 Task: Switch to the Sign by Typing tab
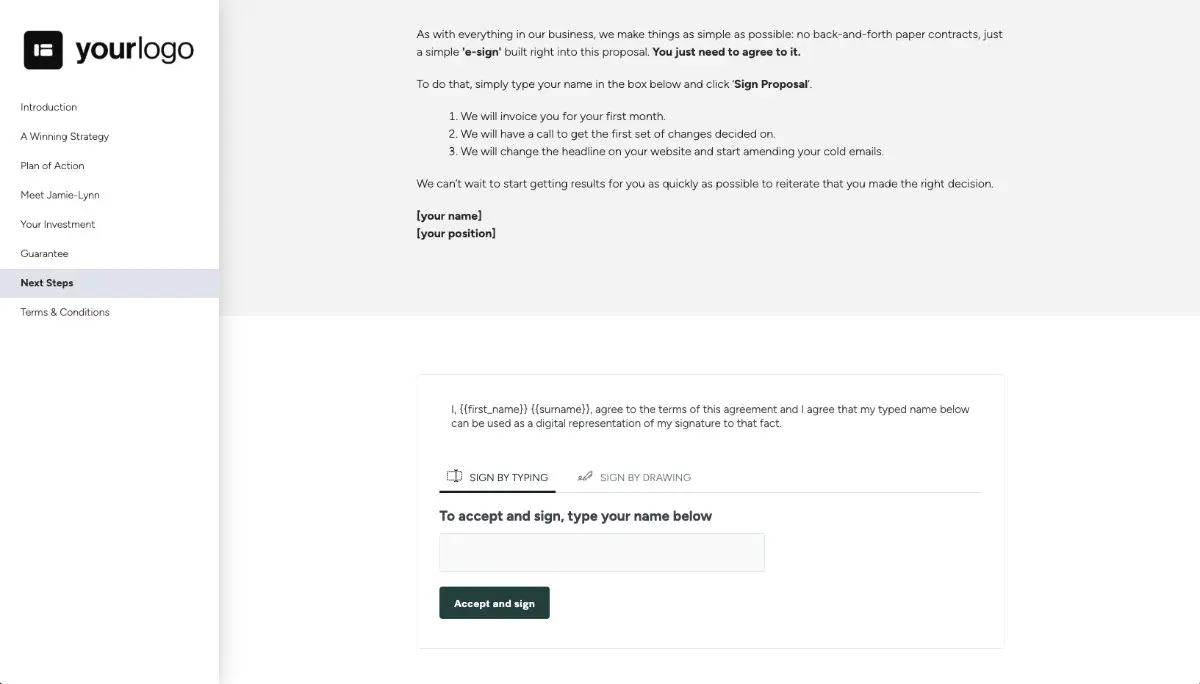point(507,477)
